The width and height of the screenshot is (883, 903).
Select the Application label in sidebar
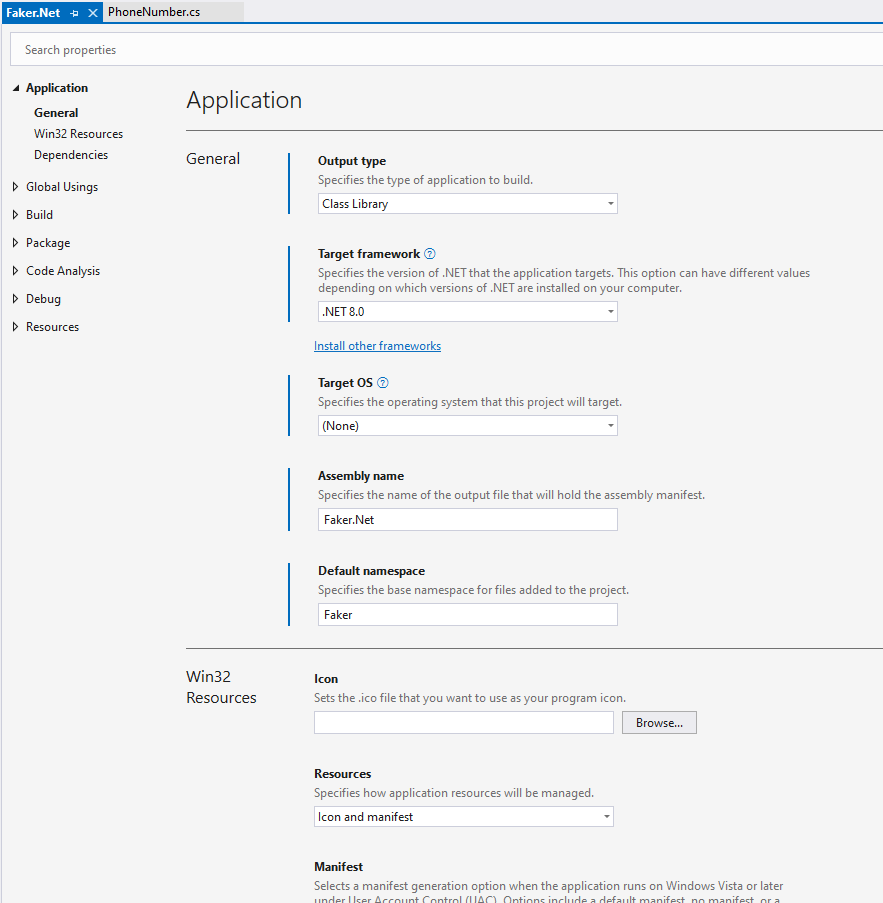coord(57,88)
